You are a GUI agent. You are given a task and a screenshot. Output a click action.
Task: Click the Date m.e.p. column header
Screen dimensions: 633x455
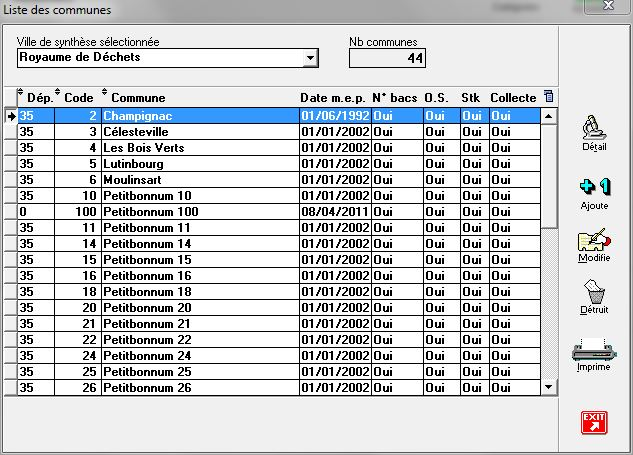(x=333, y=98)
